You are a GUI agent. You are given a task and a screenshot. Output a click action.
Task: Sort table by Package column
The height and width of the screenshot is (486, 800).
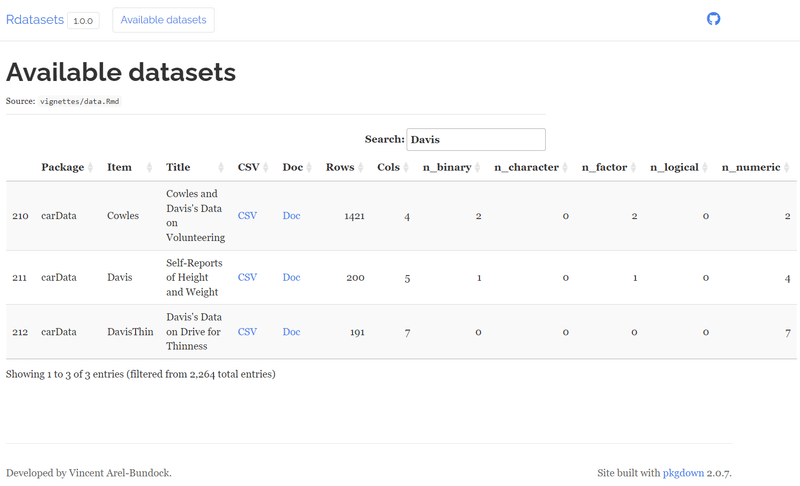(x=63, y=167)
